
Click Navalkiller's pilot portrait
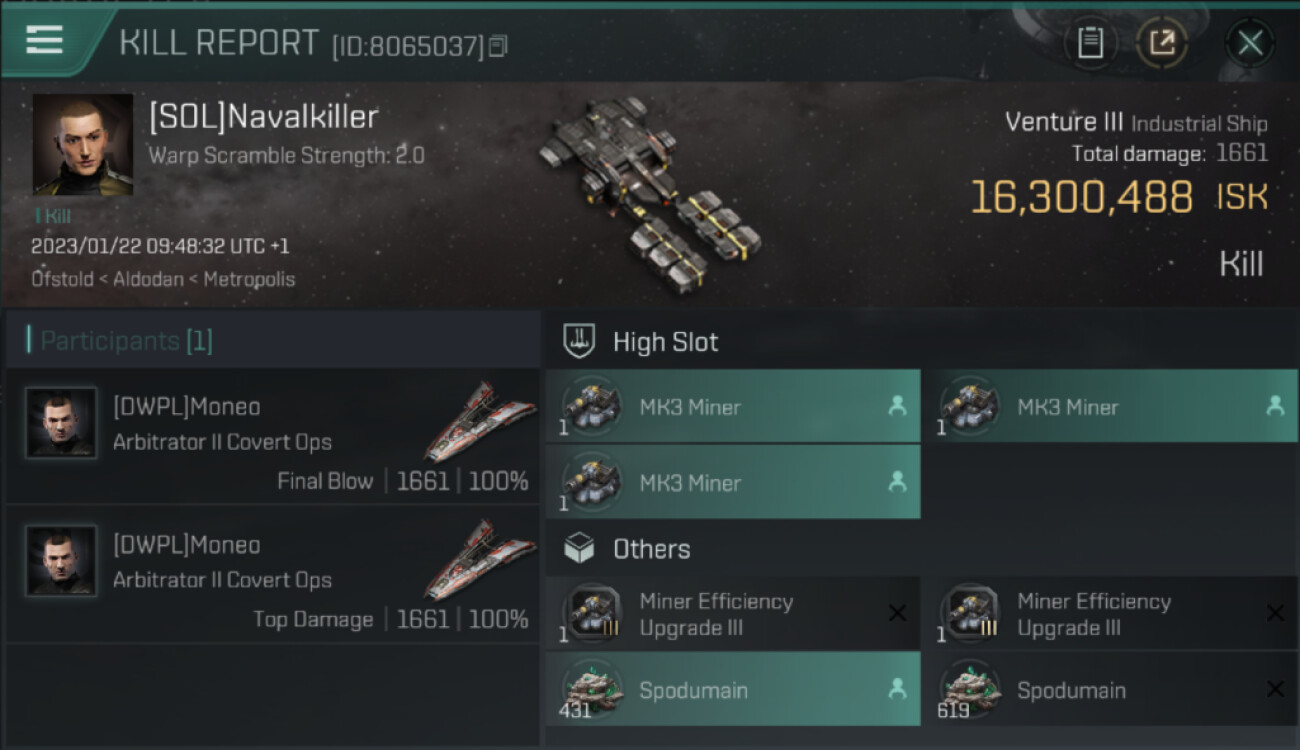(83, 144)
